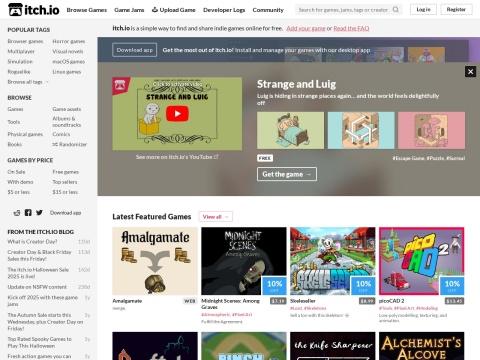
Task: See more on itch.io's YouTube link
Action: tap(177, 157)
